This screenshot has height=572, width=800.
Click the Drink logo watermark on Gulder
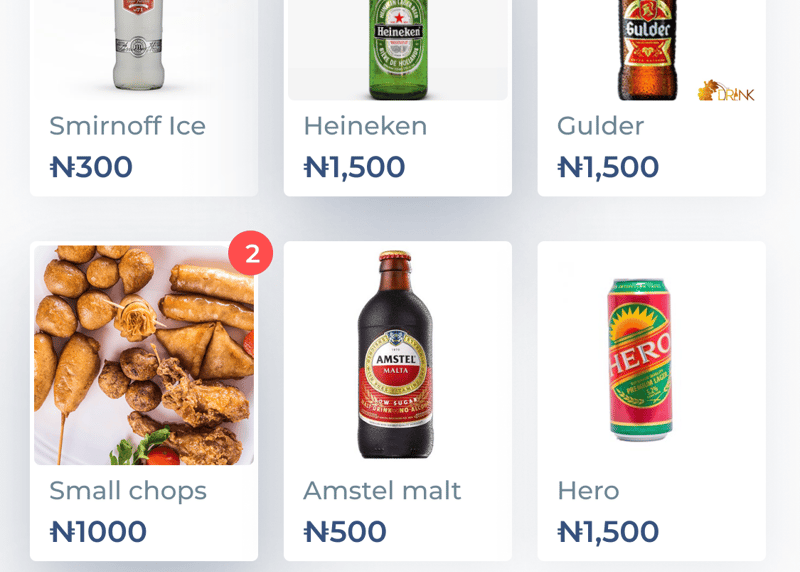(x=726, y=92)
